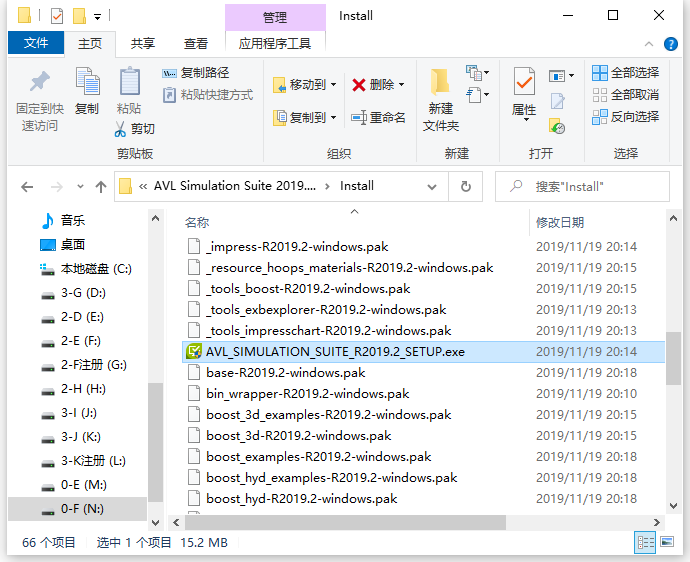The height and width of the screenshot is (562, 690).
Task: Click Paste shortcut (粘贴快捷方式)
Action: pyautogui.click(x=208, y=95)
